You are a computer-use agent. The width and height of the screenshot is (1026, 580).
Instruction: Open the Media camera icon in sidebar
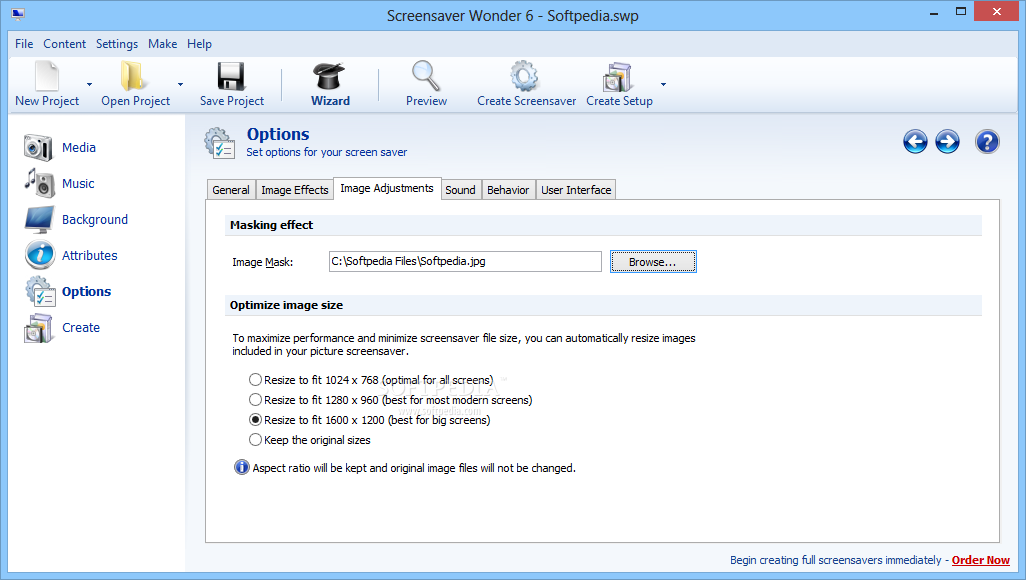click(x=39, y=147)
